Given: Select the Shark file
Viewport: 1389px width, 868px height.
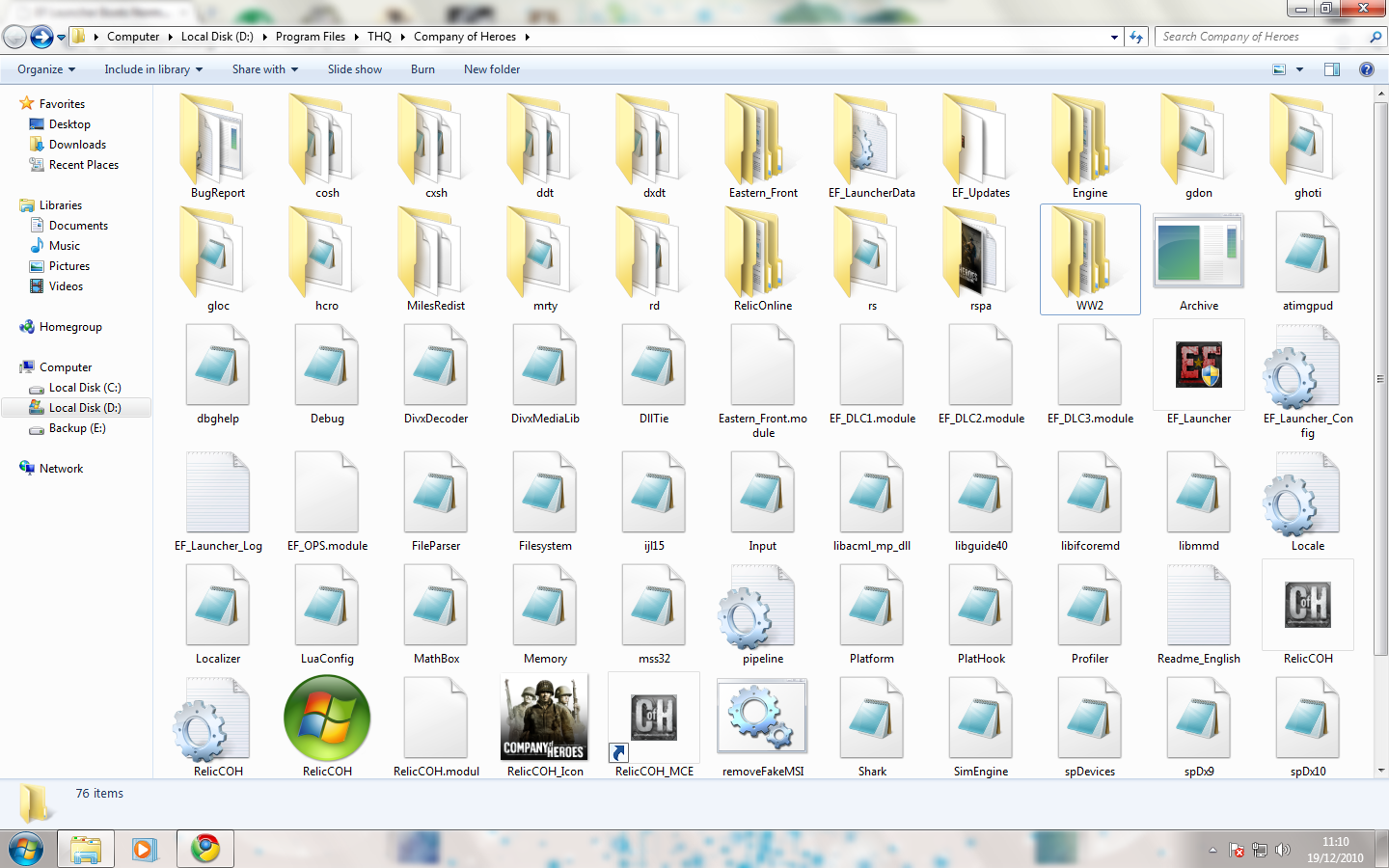Looking at the screenshot, I should click(x=872, y=725).
